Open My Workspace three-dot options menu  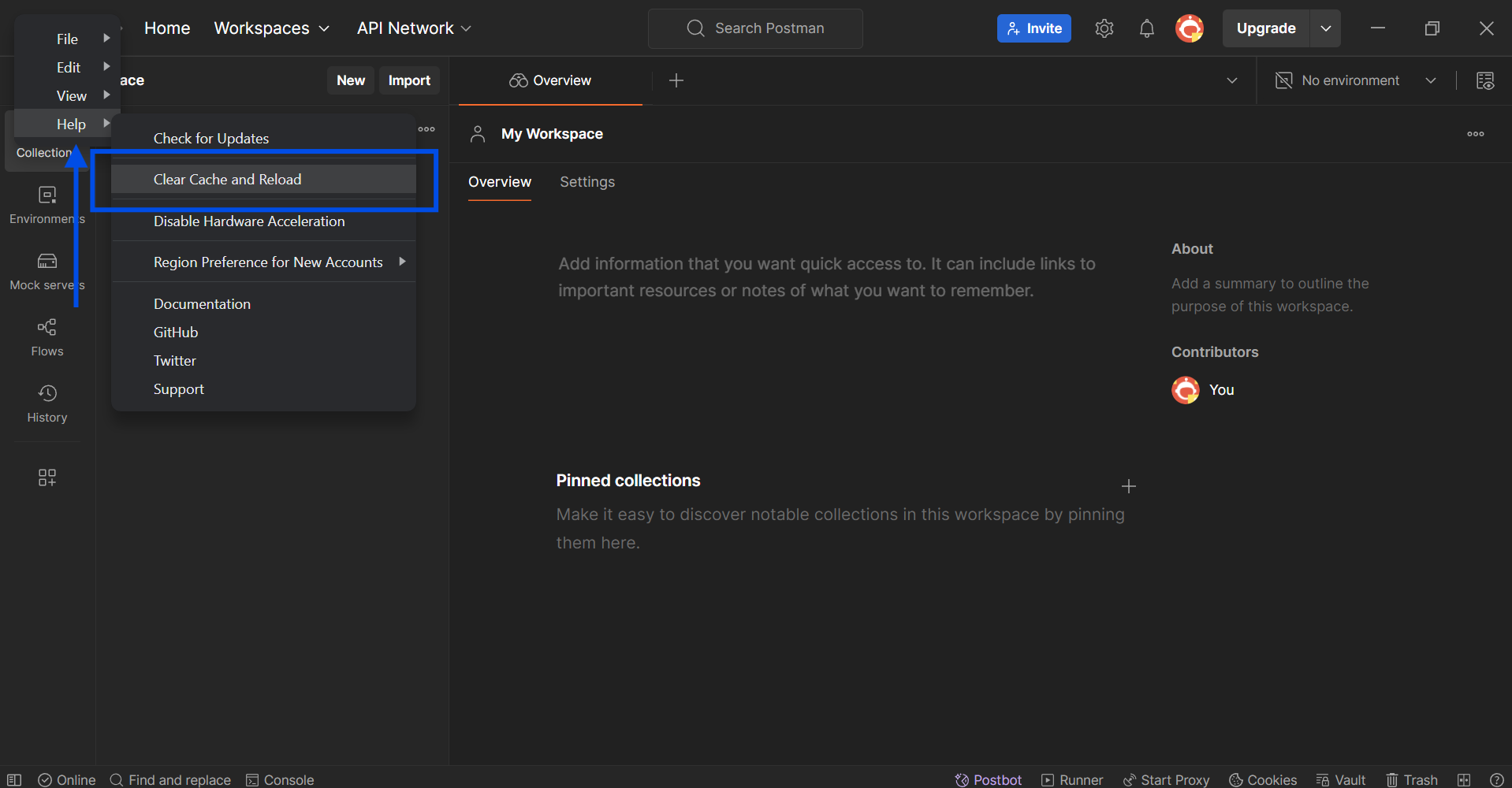coord(1476,134)
